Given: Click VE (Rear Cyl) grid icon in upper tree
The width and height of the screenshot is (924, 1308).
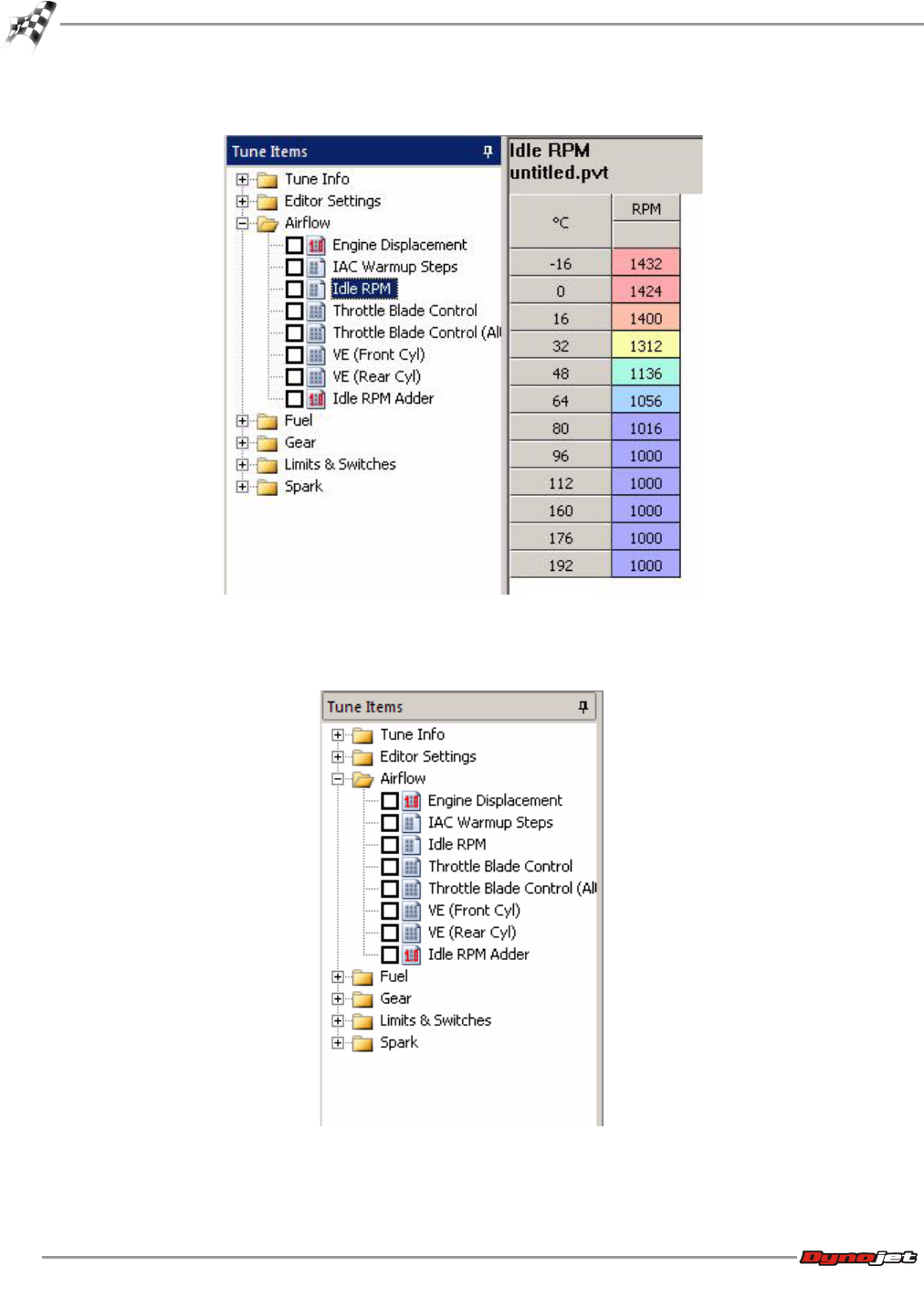Looking at the screenshot, I should 316,376.
